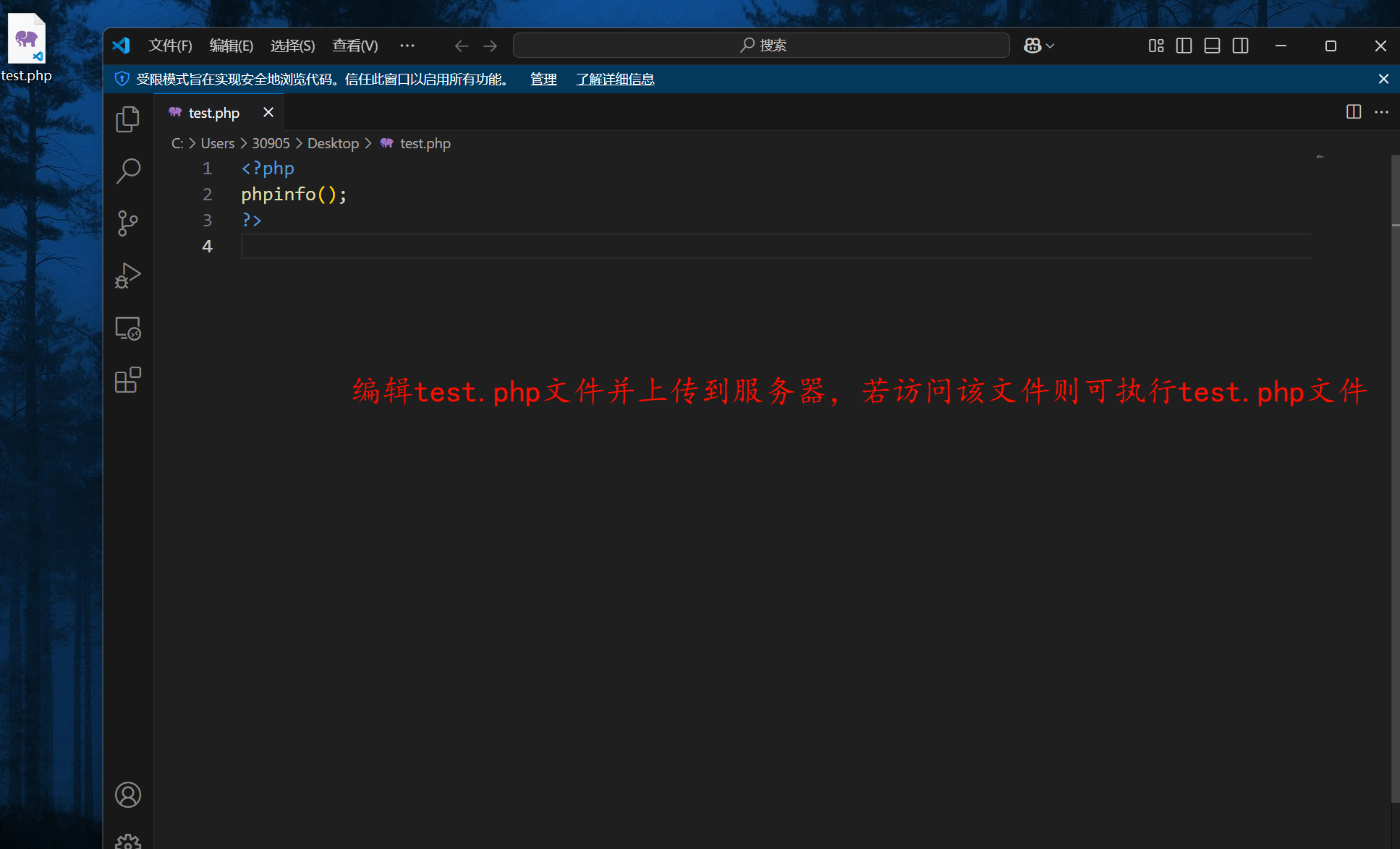Click the vertical scrollbar in the editor
Image resolution: width=1400 pixels, height=849 pixels.
pos(1395,477)
